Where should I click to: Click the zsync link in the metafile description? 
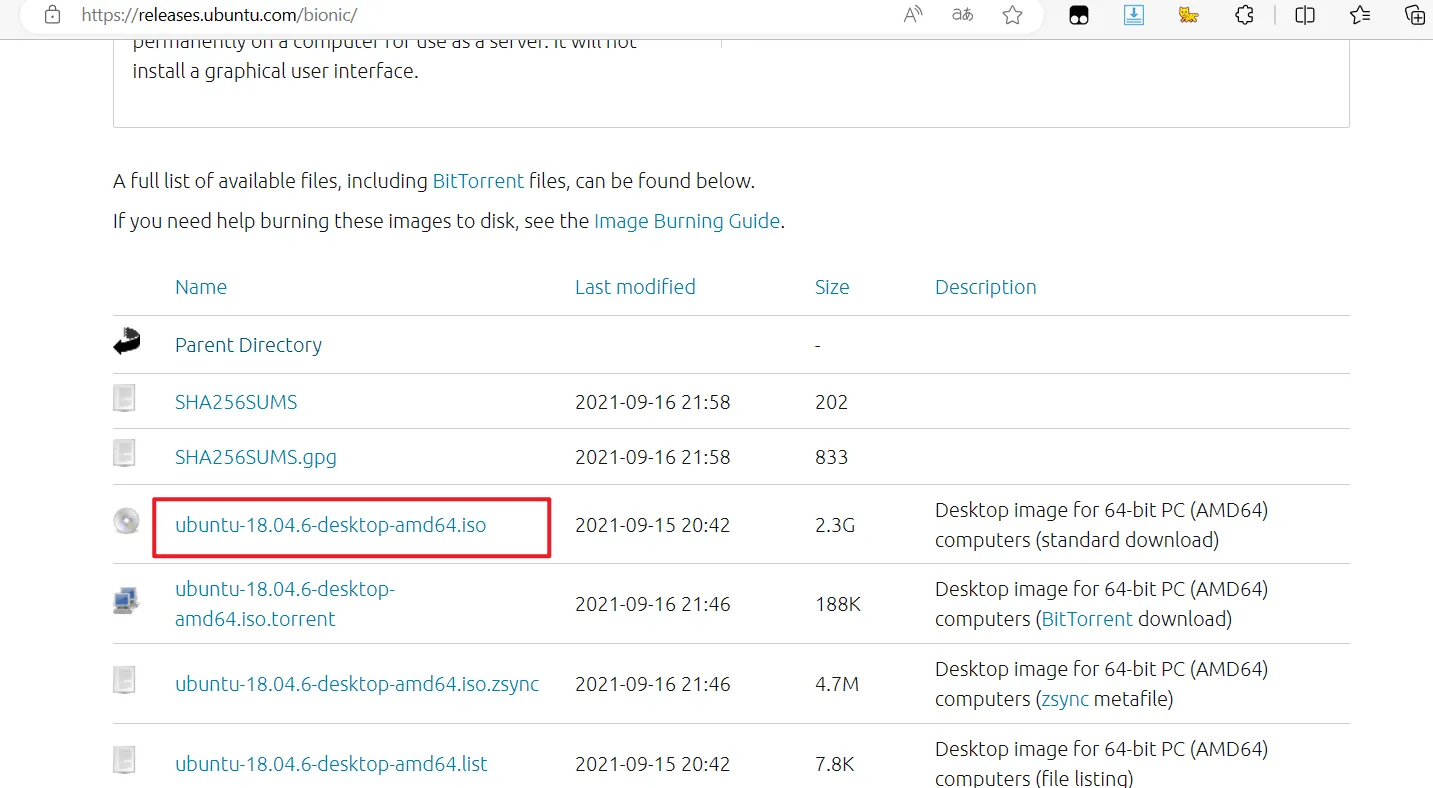pyautogui.click(x=1065, y=699)
